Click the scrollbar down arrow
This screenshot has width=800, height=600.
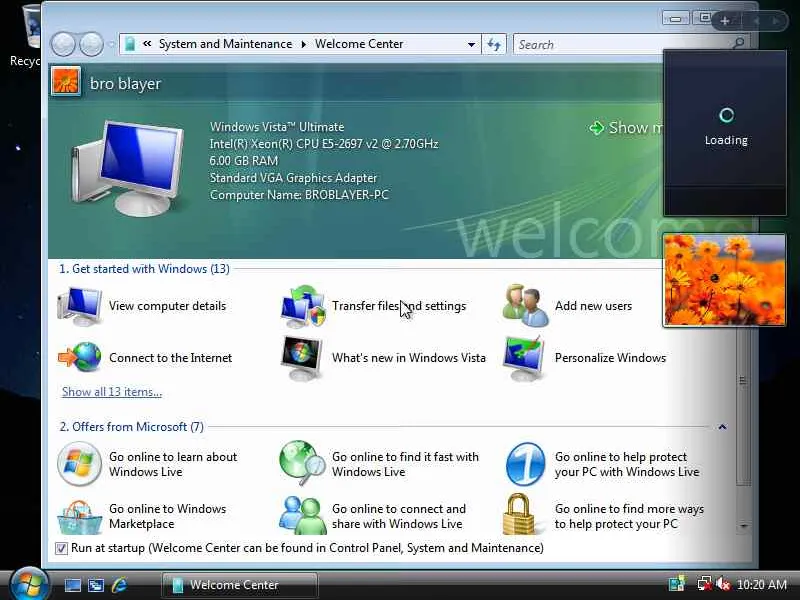(x=743, y=526)
